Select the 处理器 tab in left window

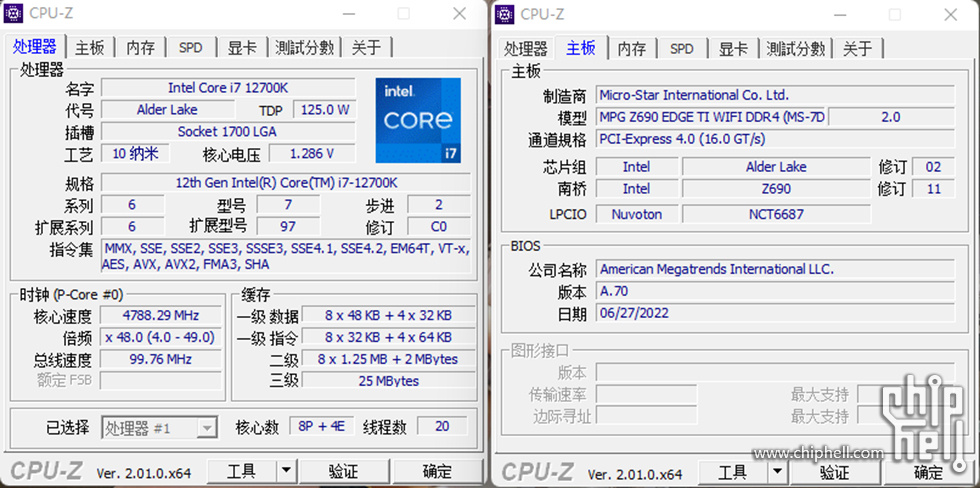[x=35, y=46]
